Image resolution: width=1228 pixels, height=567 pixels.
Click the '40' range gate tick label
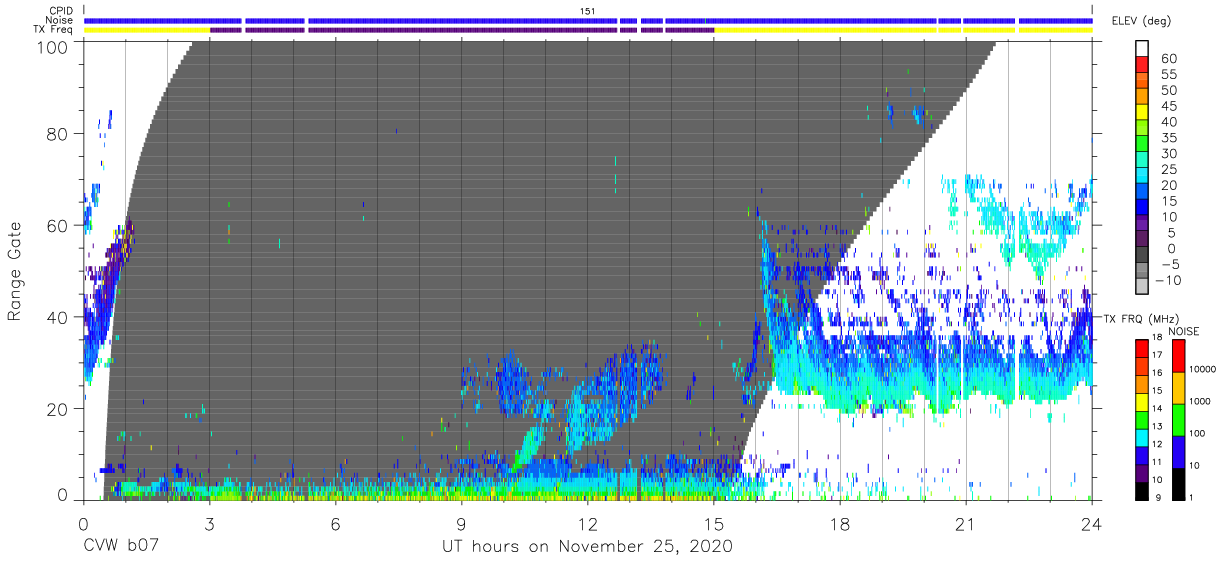59,317
